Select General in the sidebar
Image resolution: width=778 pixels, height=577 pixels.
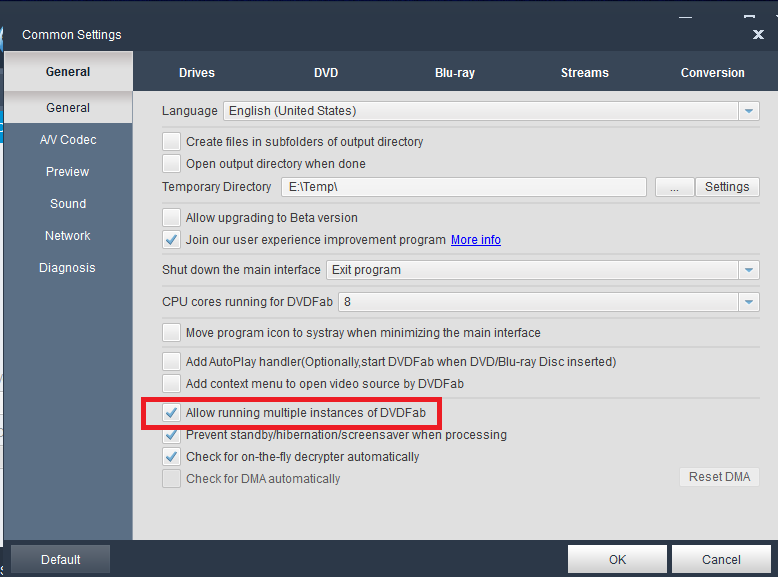(68, 108)
